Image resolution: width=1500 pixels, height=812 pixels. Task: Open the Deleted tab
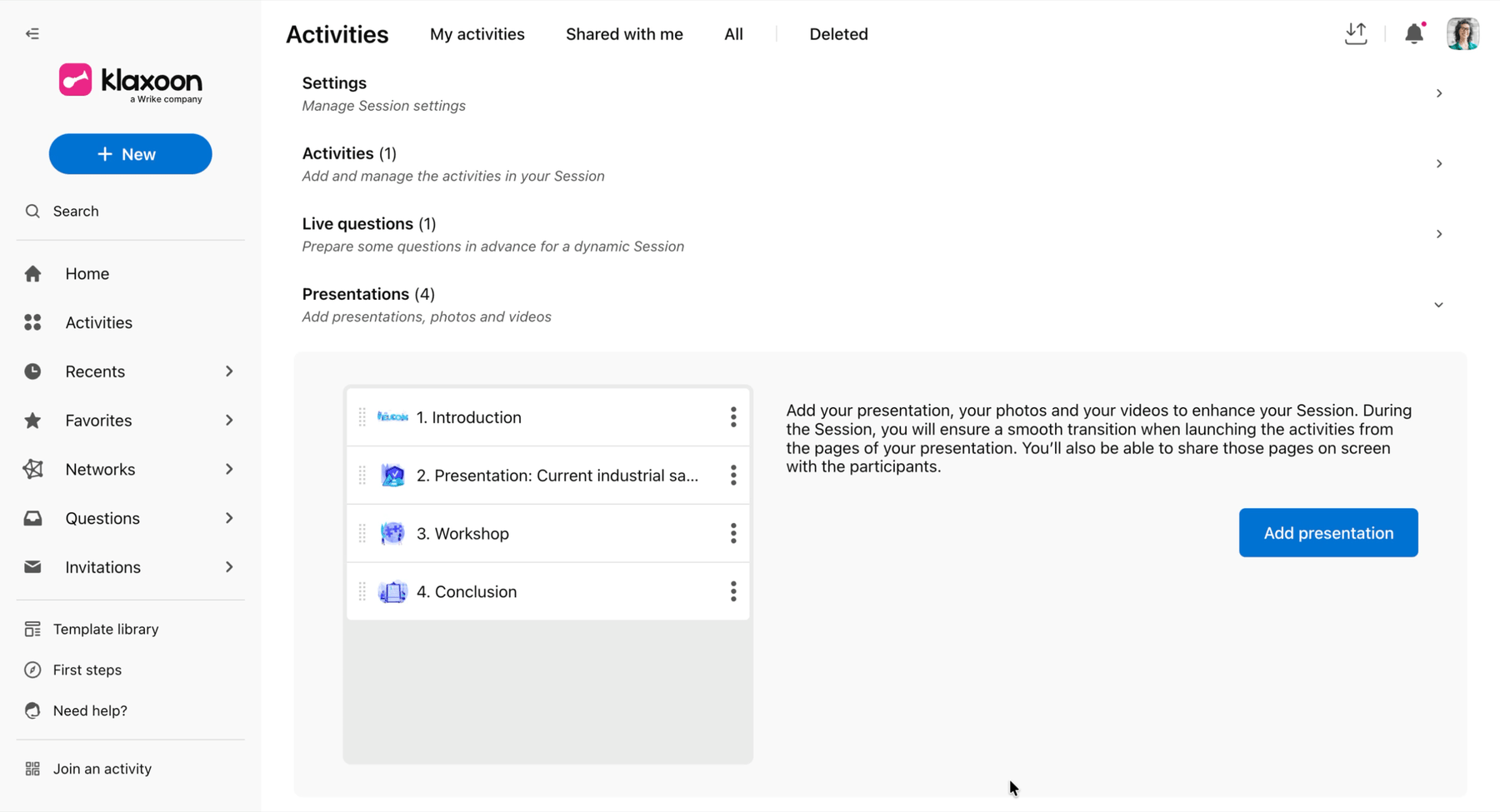[838, 34]
